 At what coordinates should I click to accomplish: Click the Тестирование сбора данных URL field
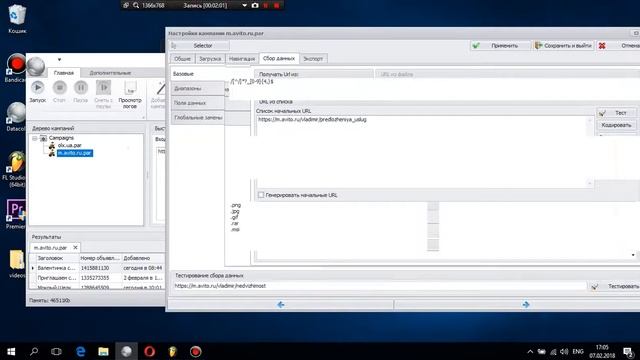(380, 286)
